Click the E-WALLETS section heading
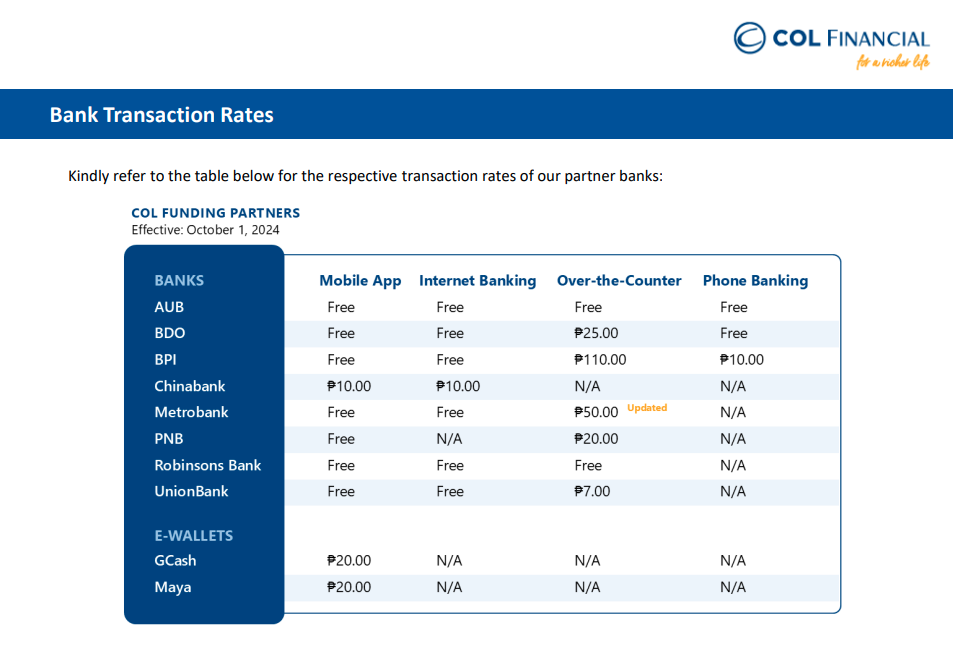This screenshot has width=953, height=650. (x=194, y=536)
